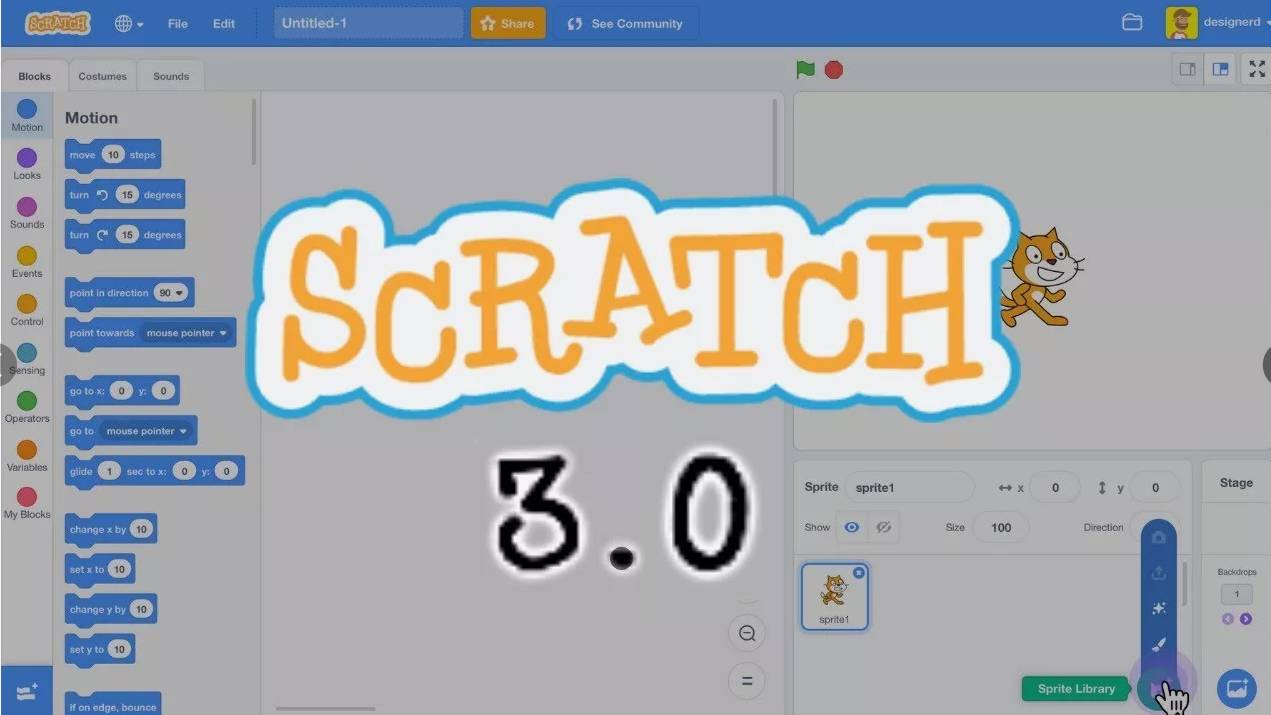
Task: Select the sprite1 thumbnail
Action: [x=834, y=597]
